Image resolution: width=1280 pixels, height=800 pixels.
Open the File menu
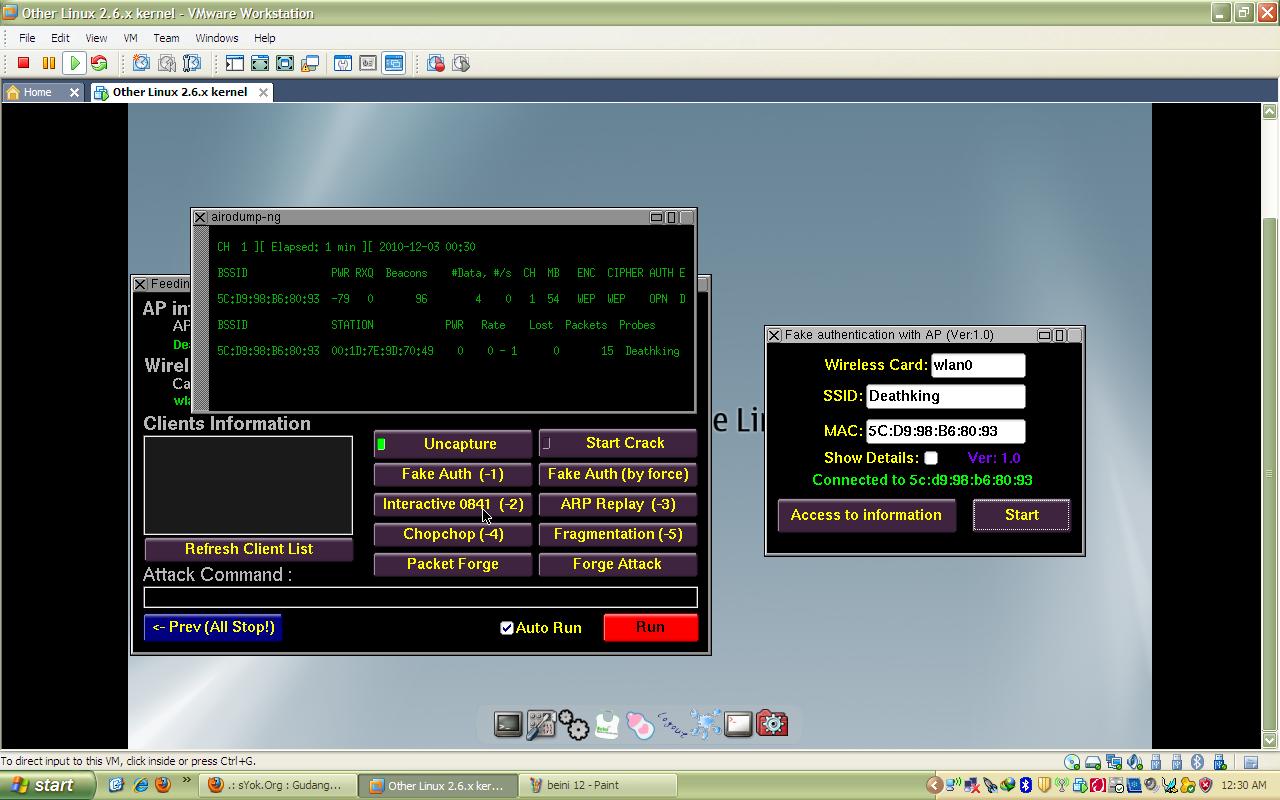click(x=27, y=38)
